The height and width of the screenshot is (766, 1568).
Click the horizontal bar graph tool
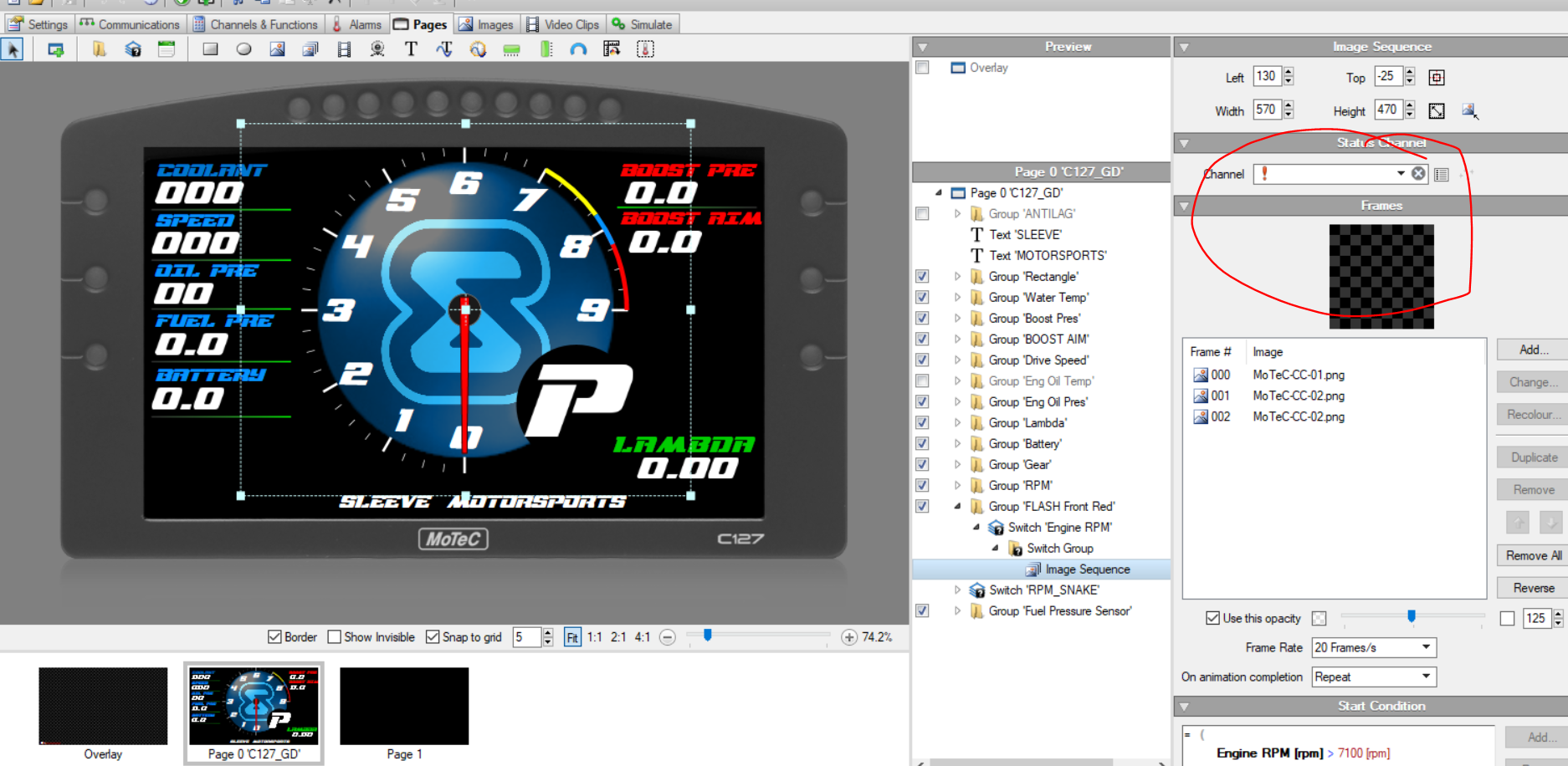pyautogui.click(x=511, y=49)
